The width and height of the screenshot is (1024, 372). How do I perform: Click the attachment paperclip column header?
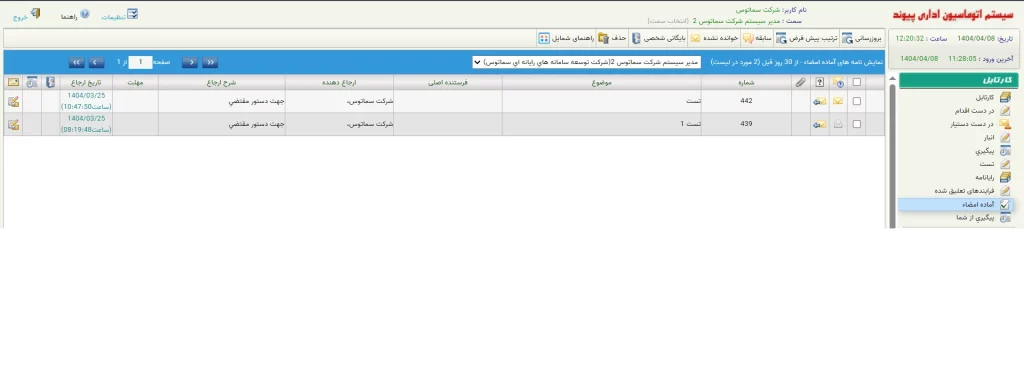[x=801, y=82]
